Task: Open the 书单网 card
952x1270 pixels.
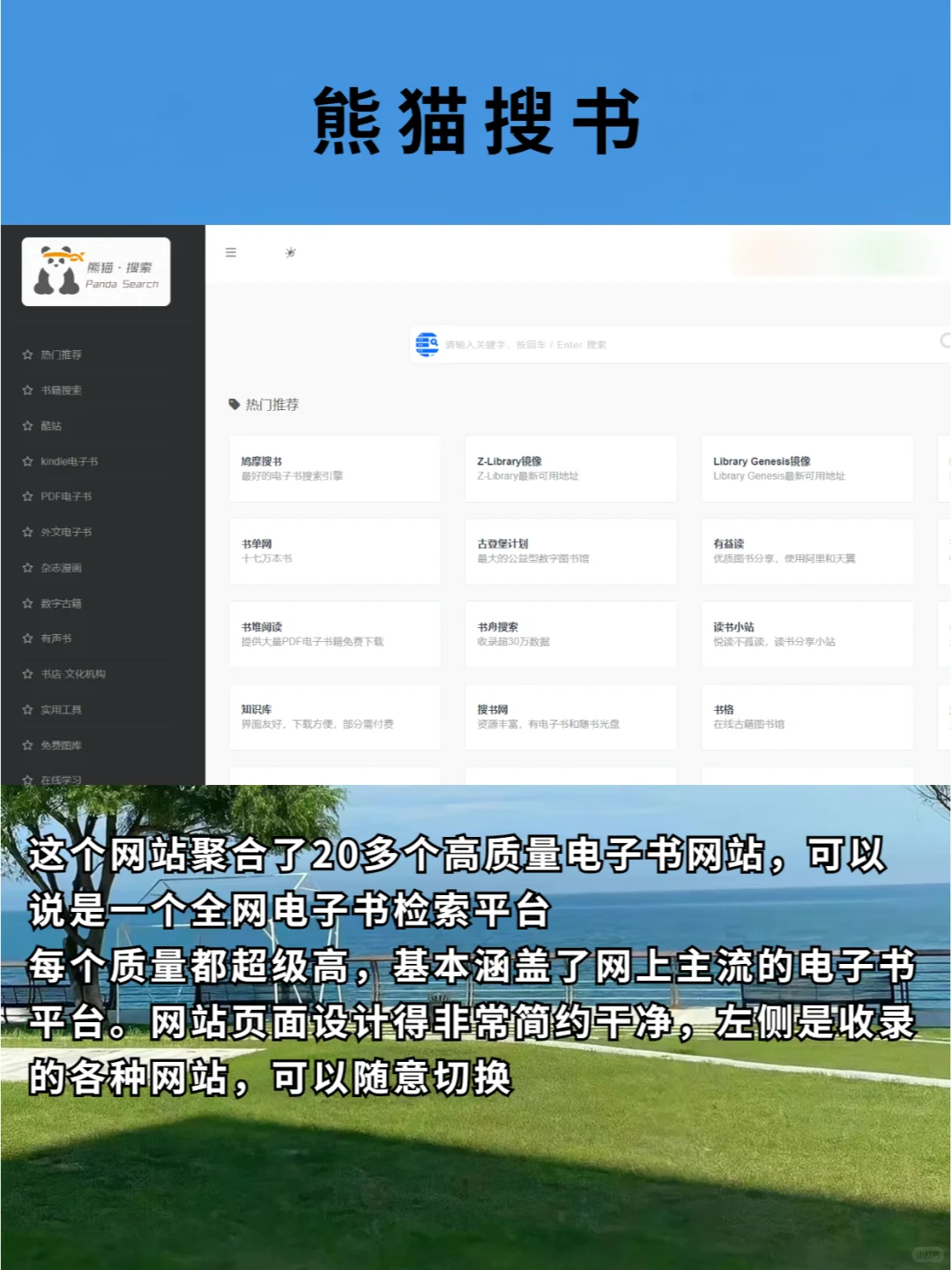Action: coord(335,551)
